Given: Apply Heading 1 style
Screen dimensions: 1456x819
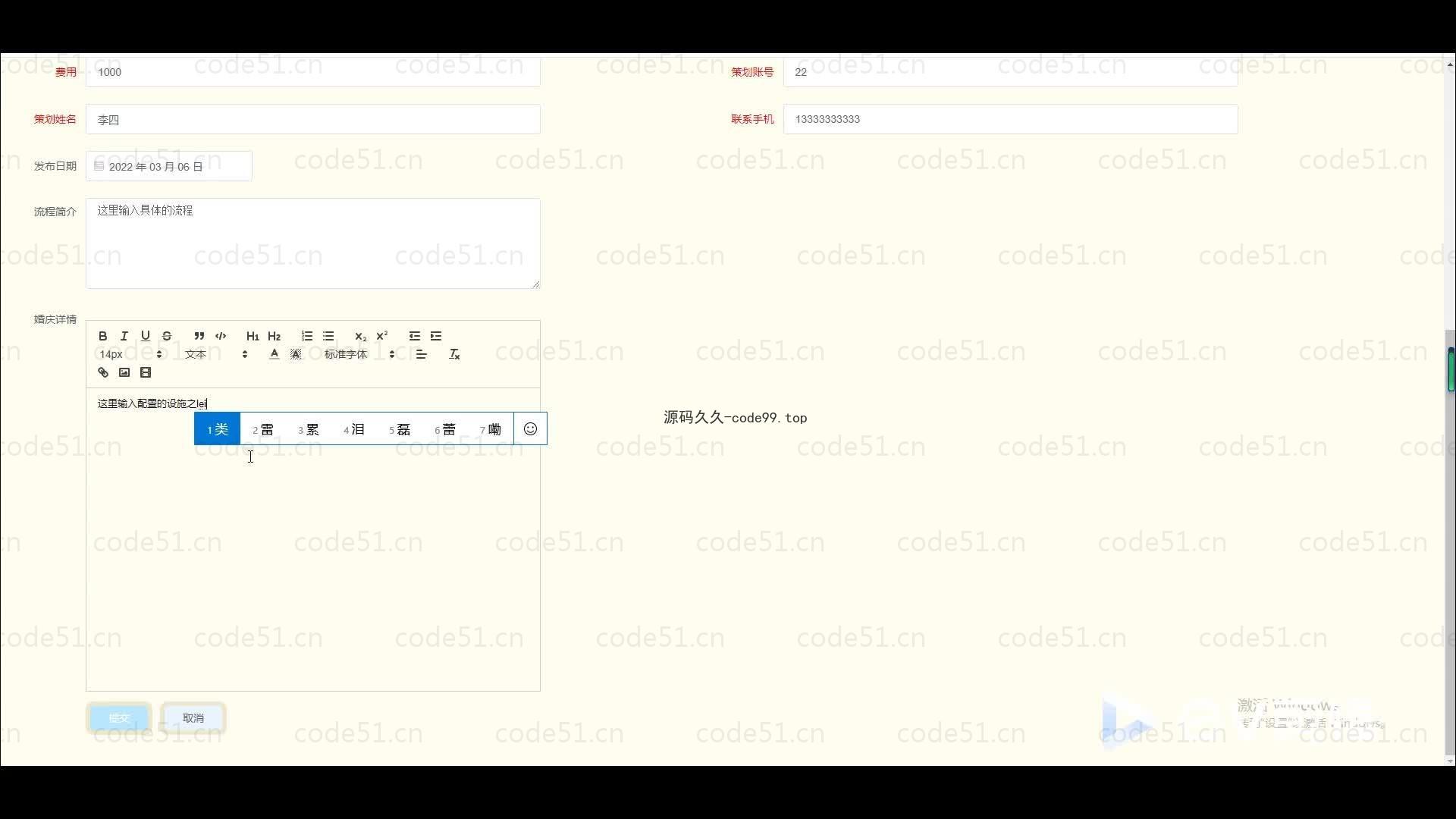Looking at the screenshot, I should click(253, 336).
